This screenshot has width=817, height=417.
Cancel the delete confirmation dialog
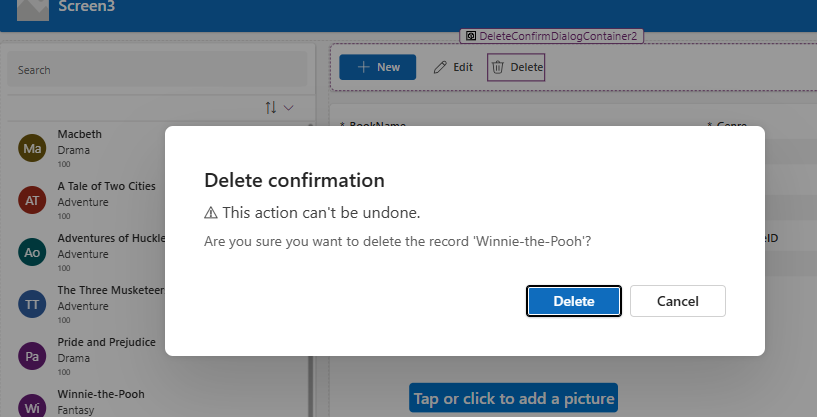(677, 301)
